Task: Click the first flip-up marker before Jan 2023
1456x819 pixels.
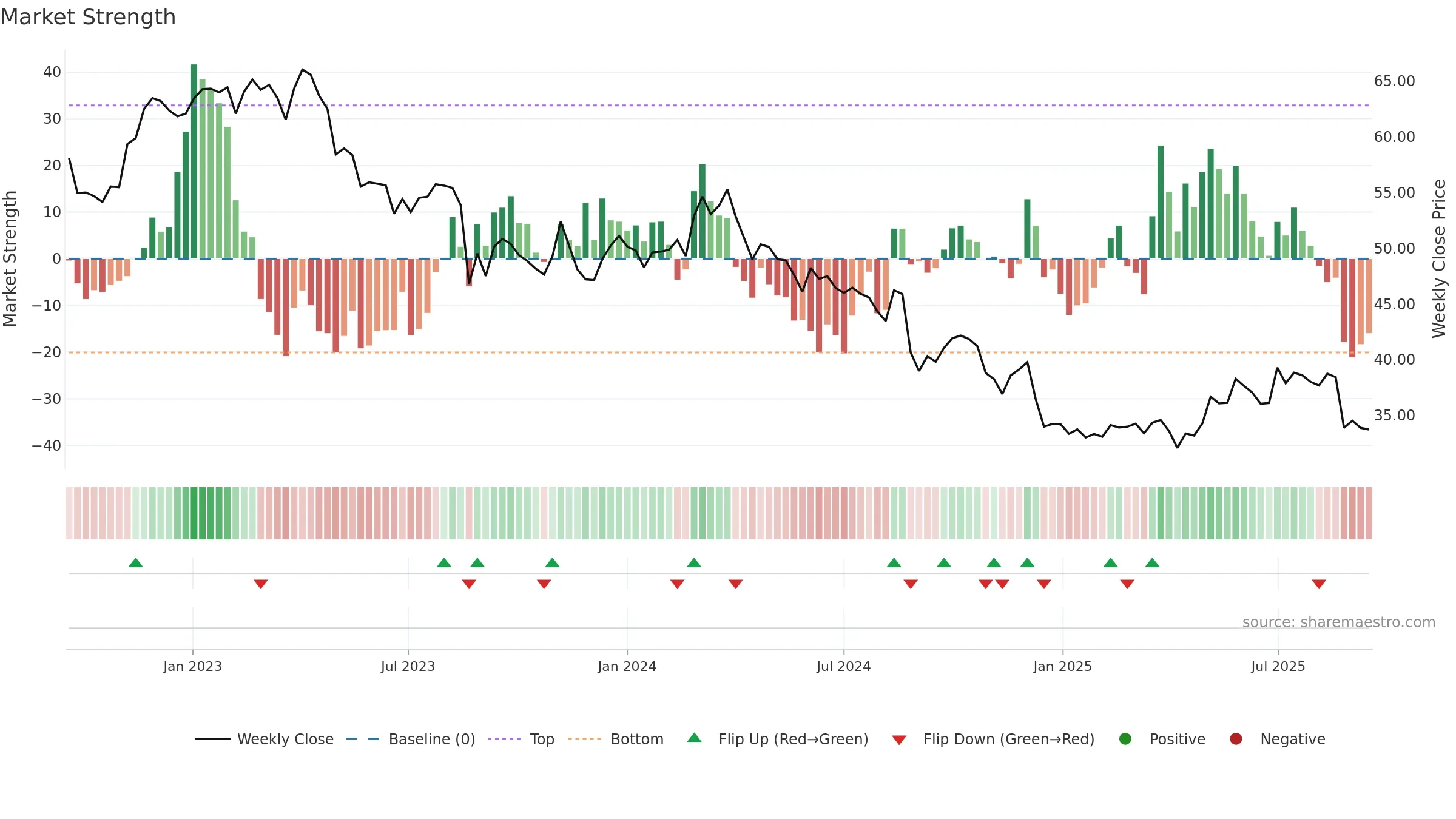Action: pos(136,562)
